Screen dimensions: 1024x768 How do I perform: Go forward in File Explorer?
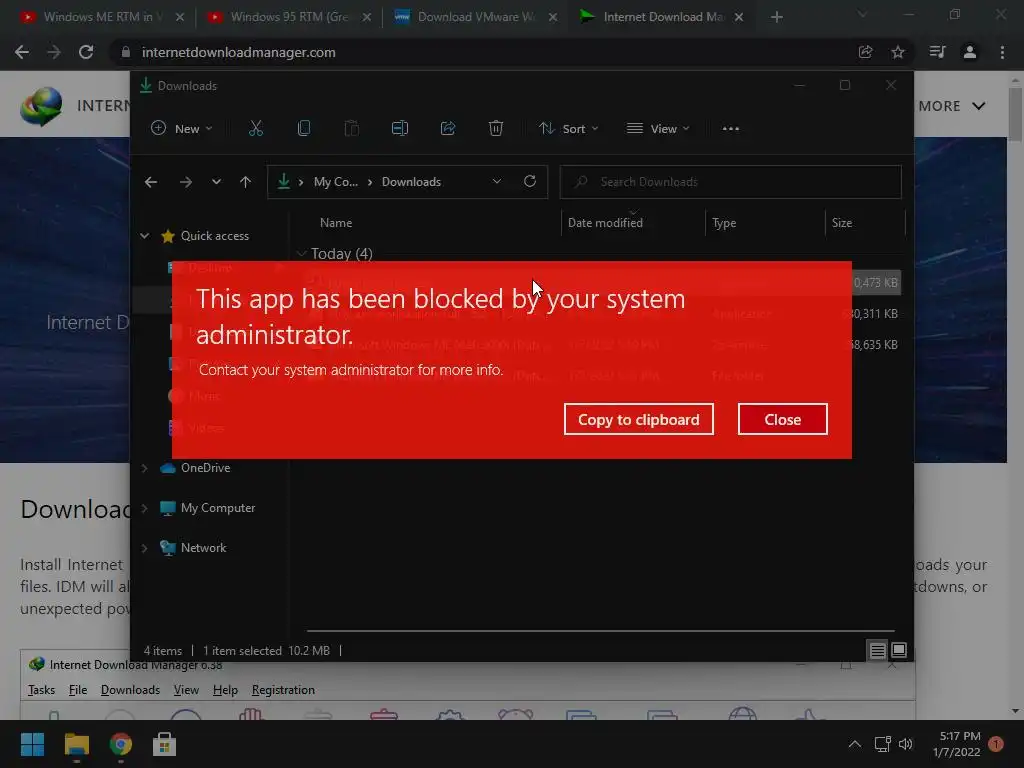tap(186, 182)
